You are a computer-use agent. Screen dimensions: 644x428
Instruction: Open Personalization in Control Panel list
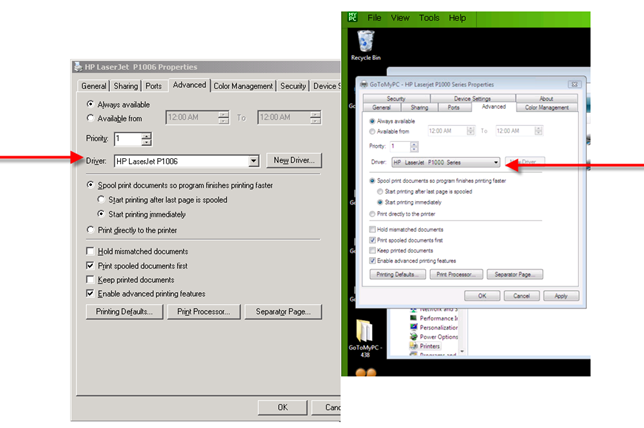point(434,327)
